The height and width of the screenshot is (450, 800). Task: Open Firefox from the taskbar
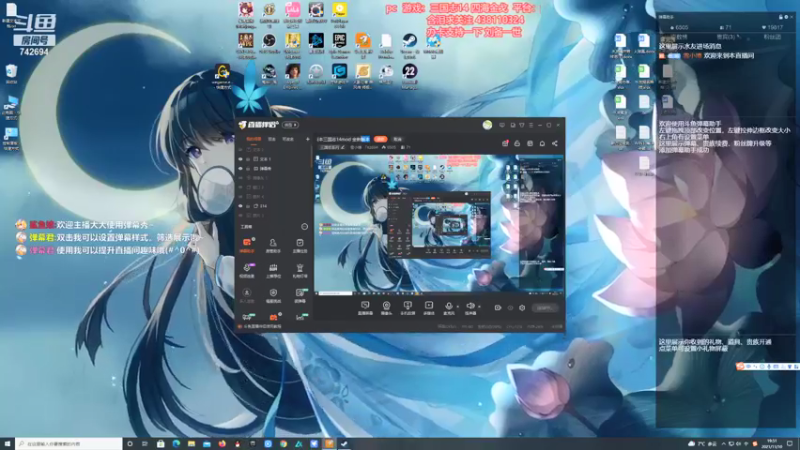(x=222, y=444)
